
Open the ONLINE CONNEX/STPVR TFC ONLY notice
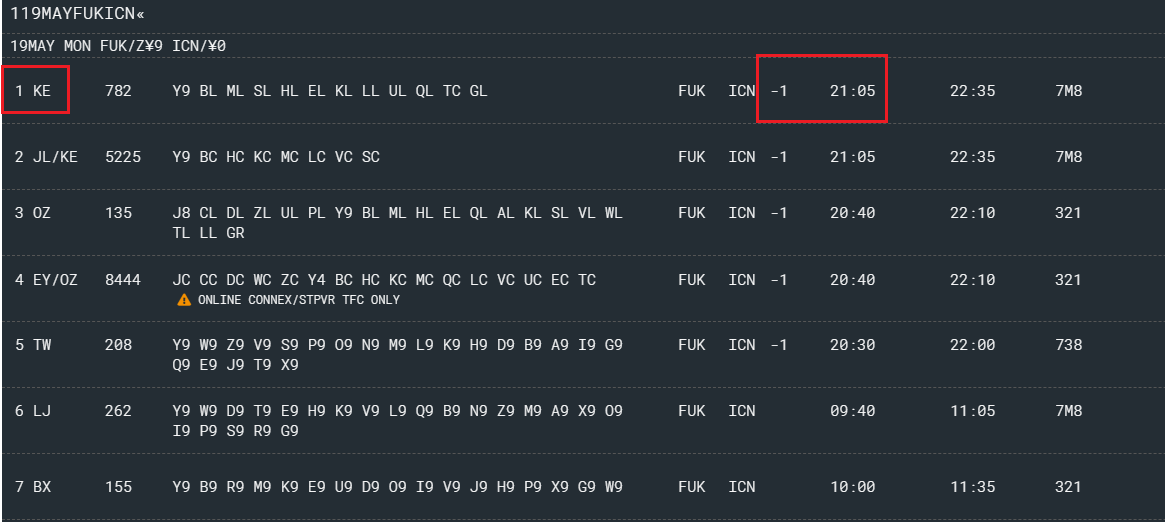pyautogui.click(x=298, y=300)
